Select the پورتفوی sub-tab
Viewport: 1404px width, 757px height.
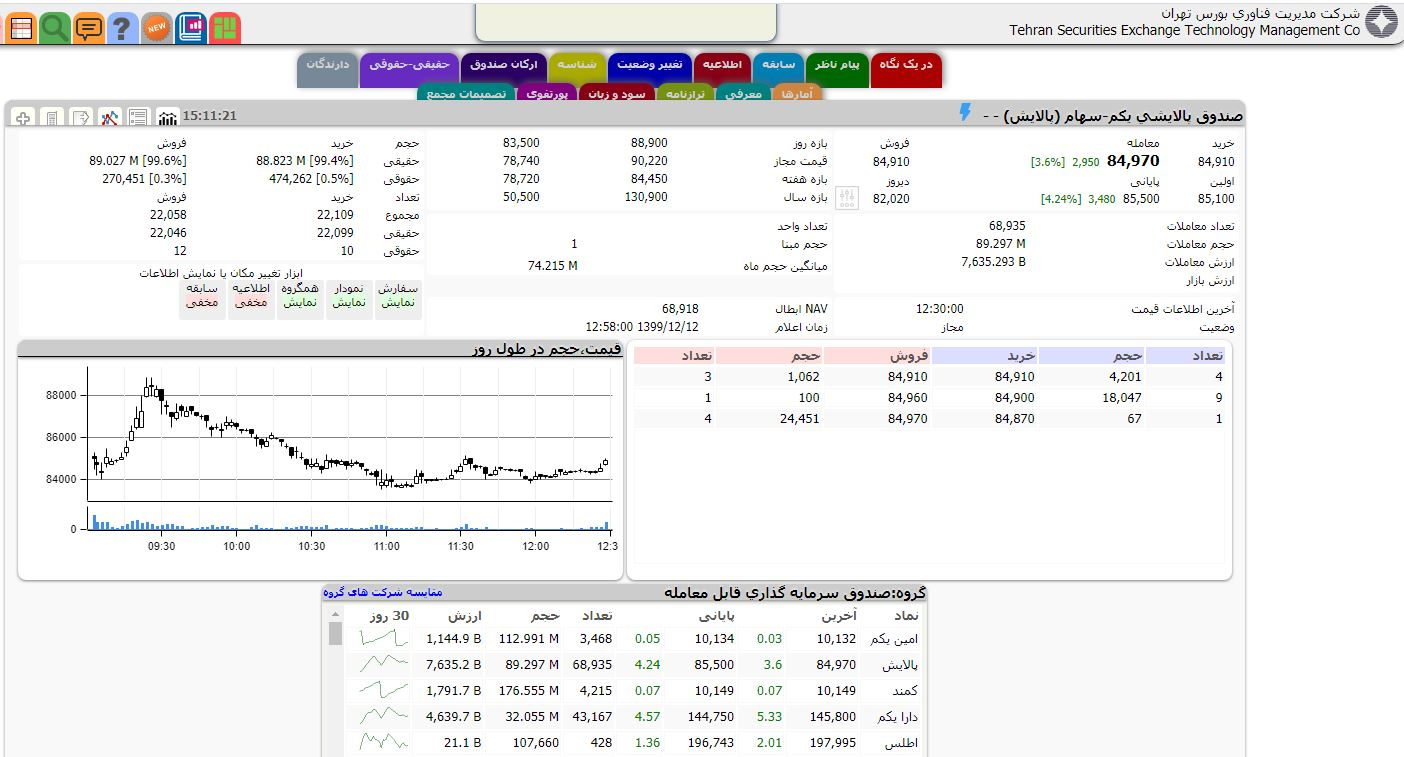click(x=546, y=94)
